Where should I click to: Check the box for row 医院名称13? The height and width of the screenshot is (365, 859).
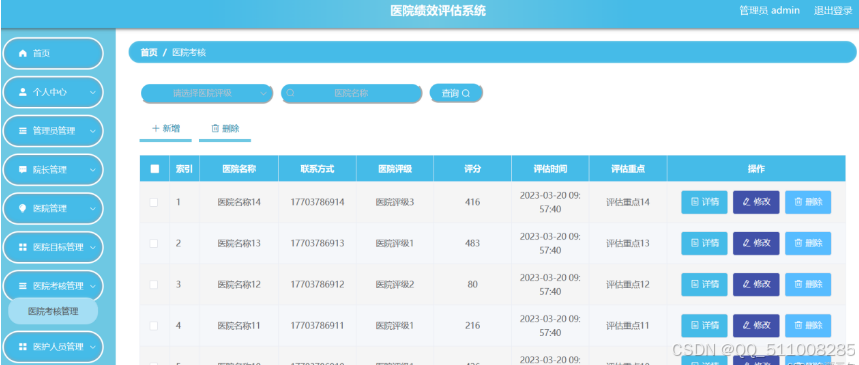pyautogui.click(x=154, y=243)
